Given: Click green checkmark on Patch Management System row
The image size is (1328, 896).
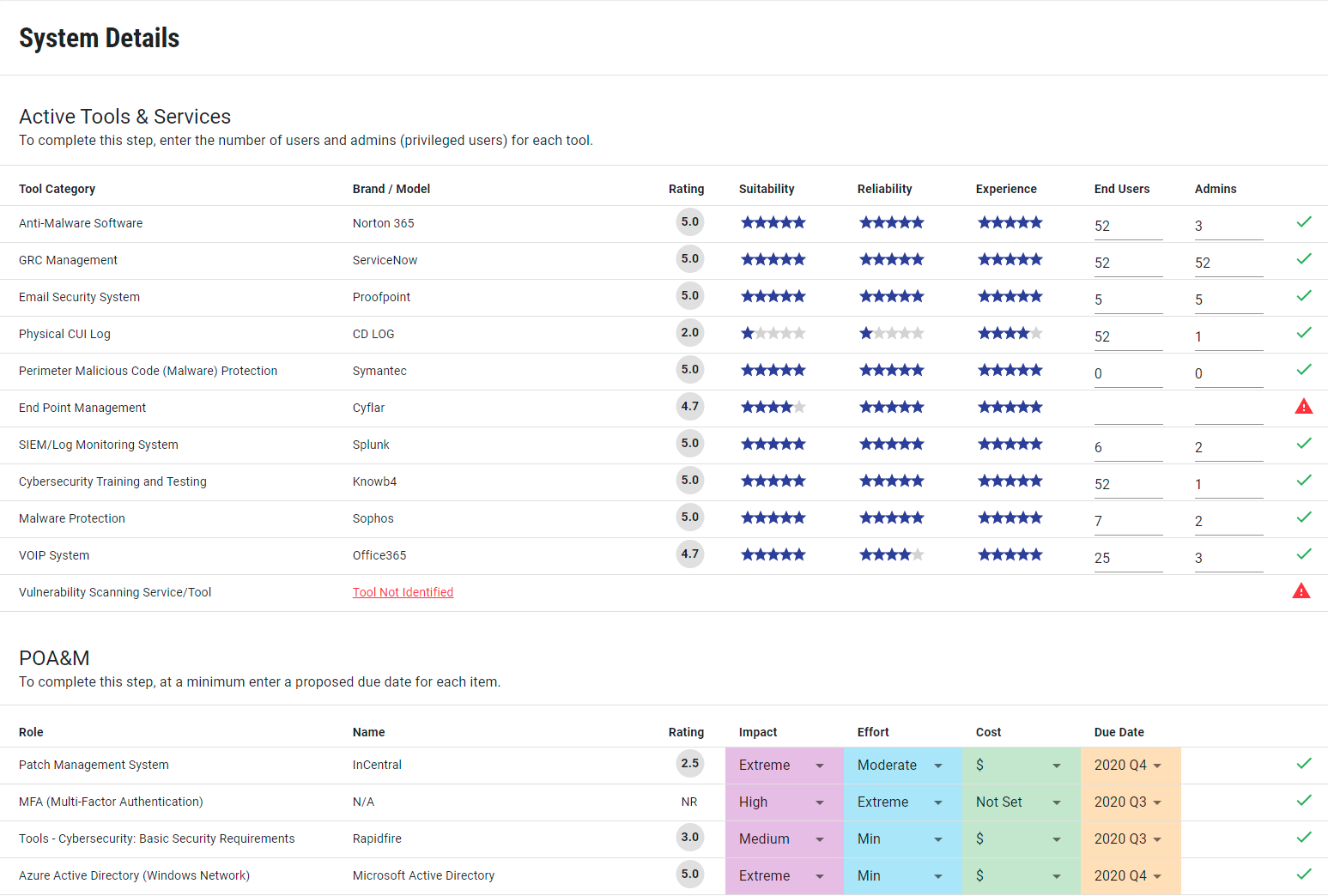Looking at the screenshot, I should coord(1303,764).
